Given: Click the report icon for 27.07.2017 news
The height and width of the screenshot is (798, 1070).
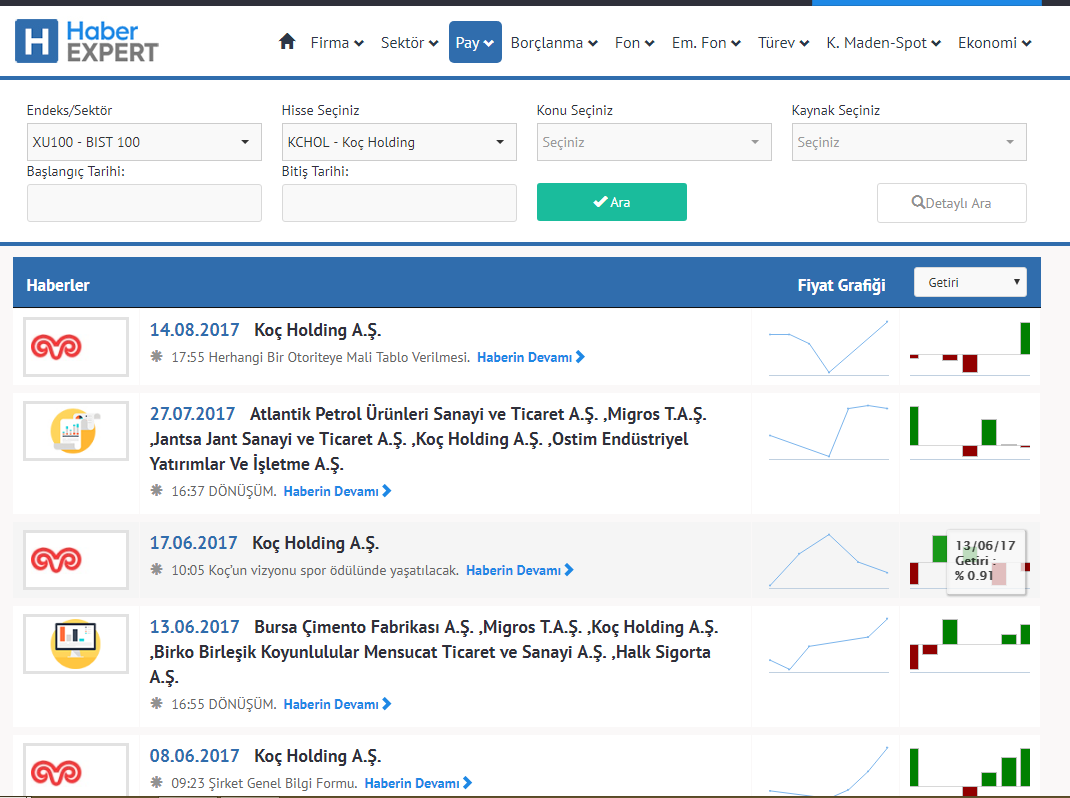Looking at the screenshot, I should [76, 431].
